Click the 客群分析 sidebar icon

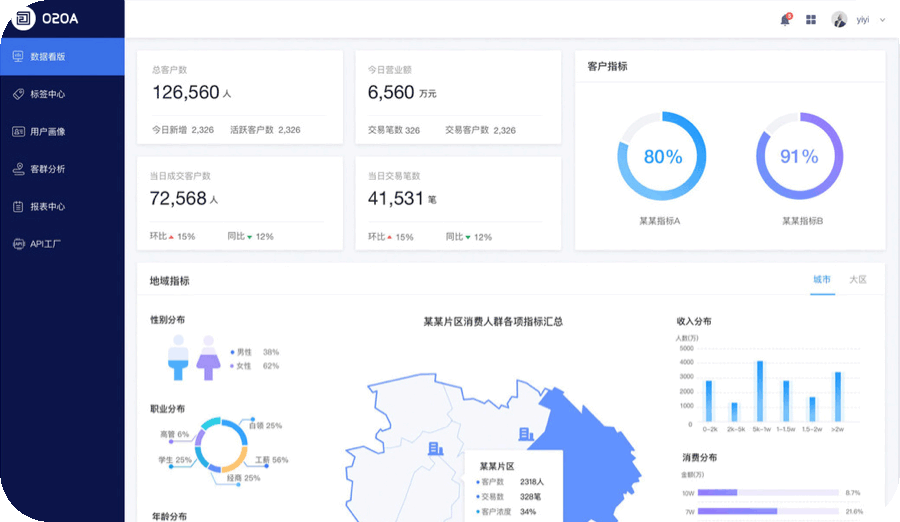coord(18,169)
